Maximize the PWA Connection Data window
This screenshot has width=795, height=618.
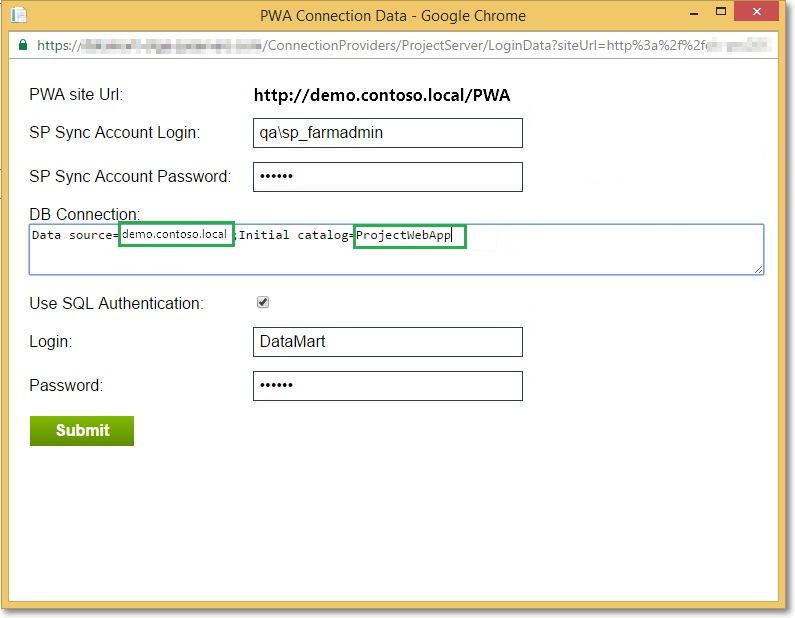click(x=720, y=12)
